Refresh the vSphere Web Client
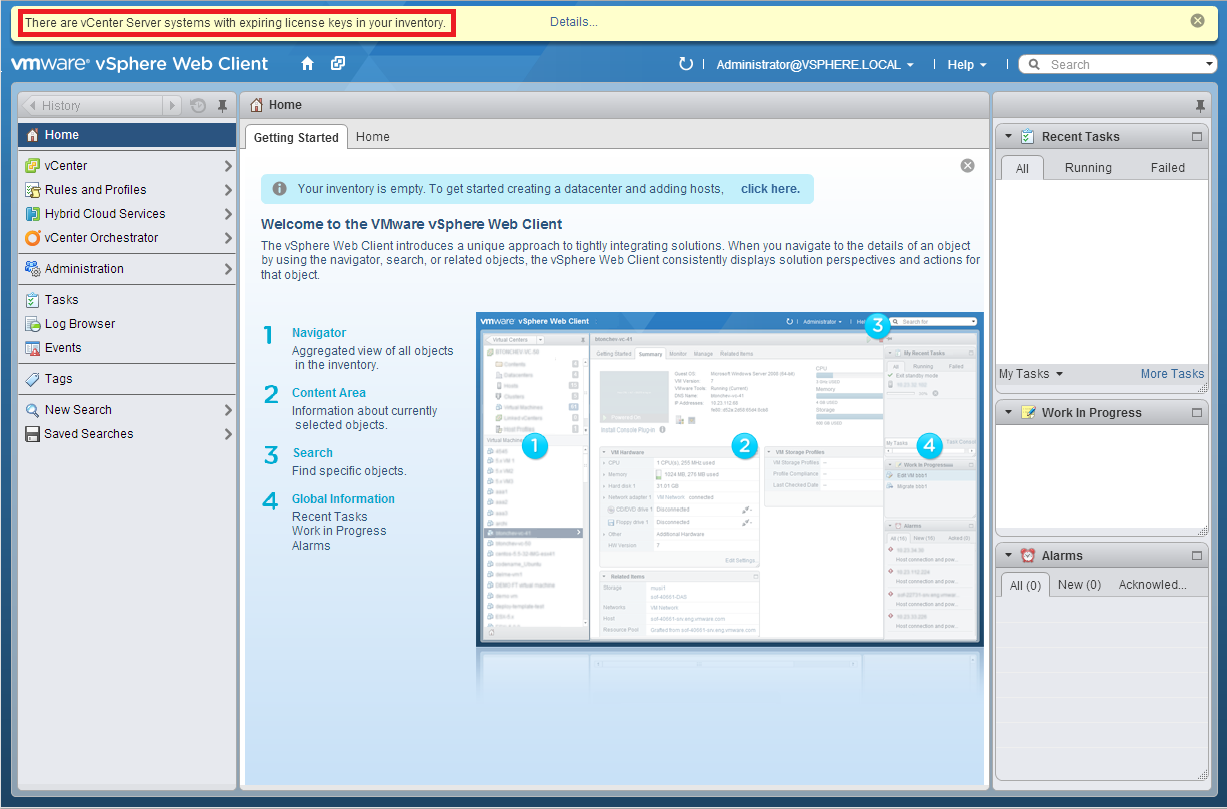Screen dimensions: 1227x809 click(685, 64)
